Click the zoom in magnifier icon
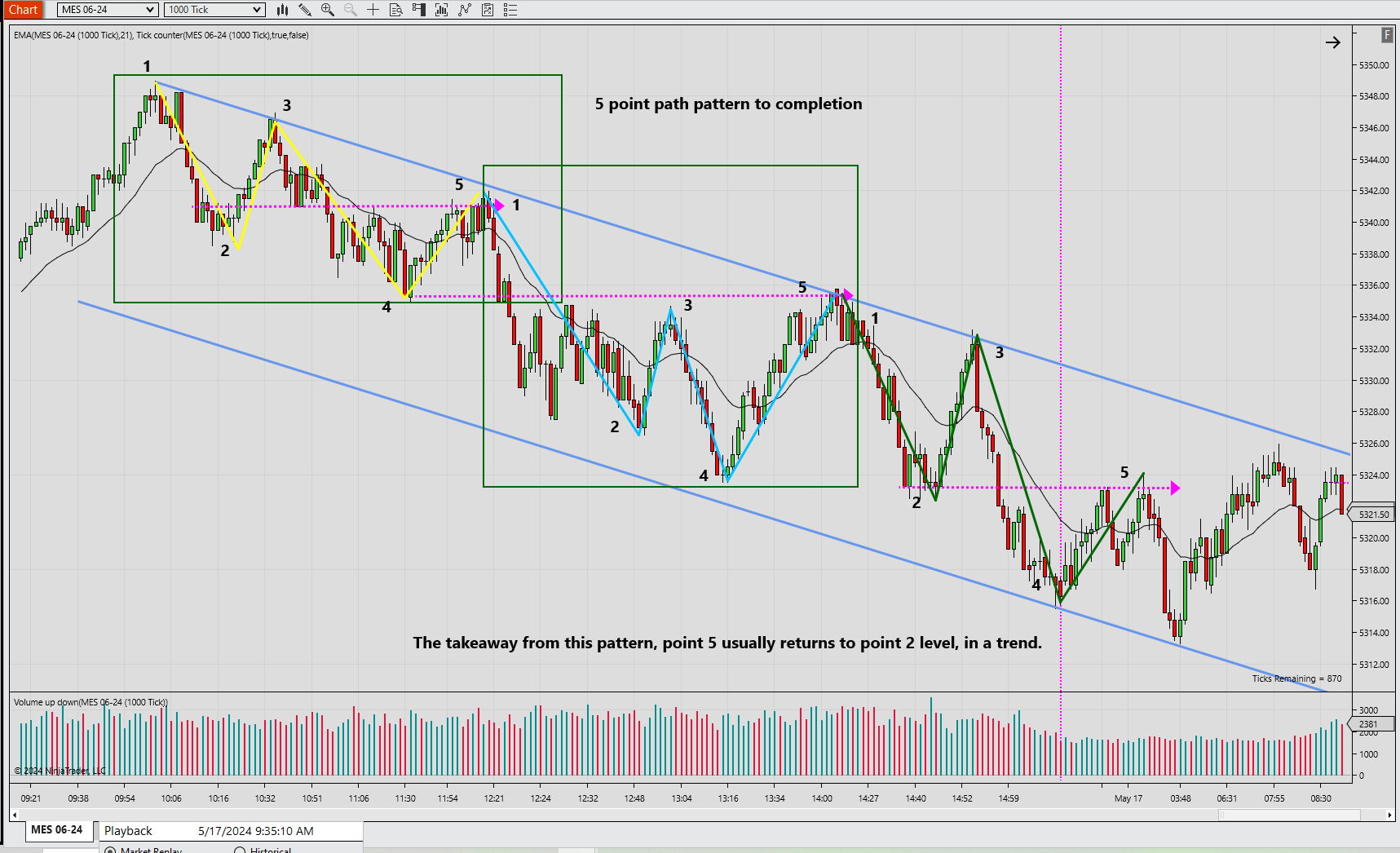 coord(328,10)
